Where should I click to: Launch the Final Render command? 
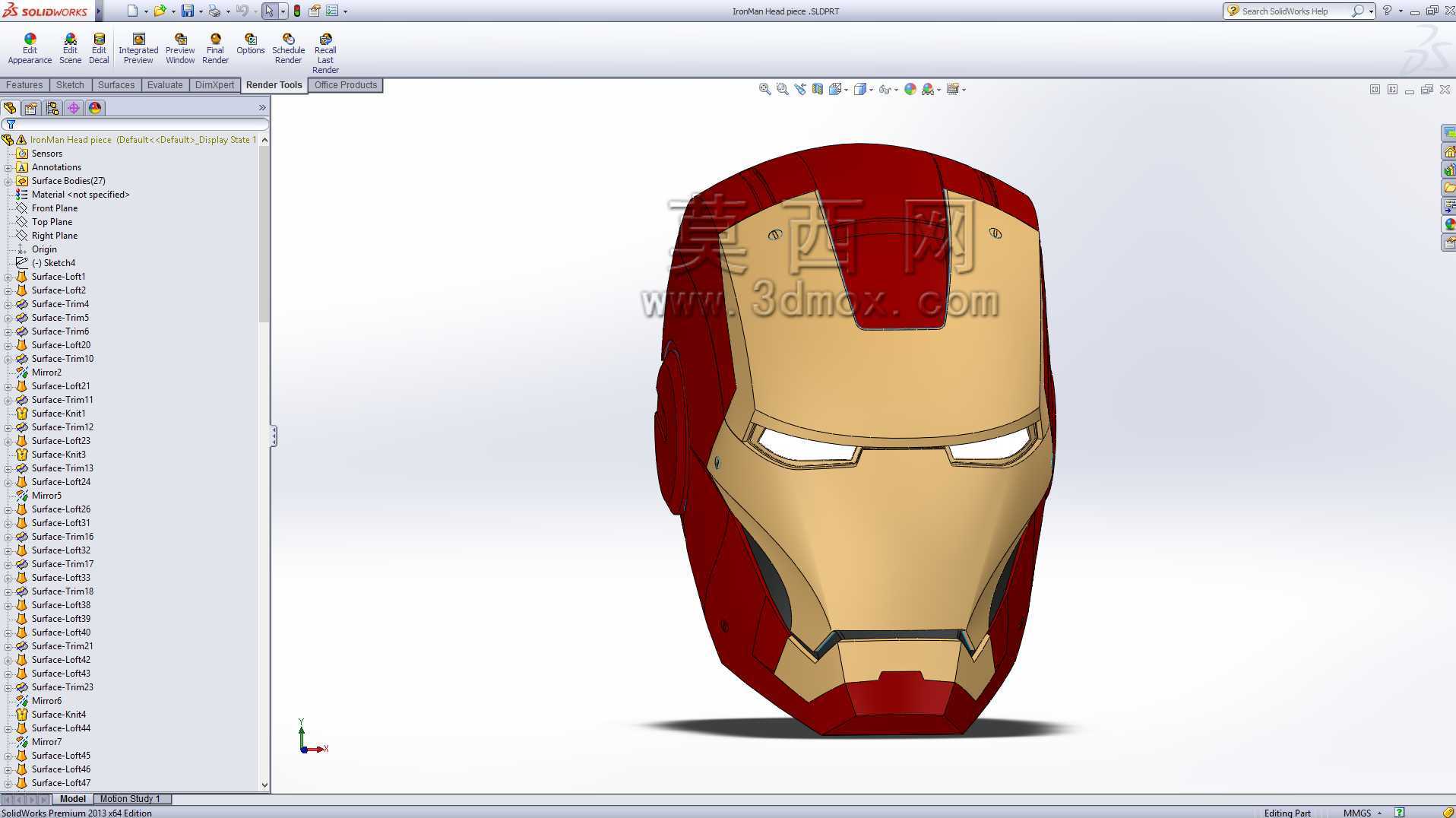(215, 49)
